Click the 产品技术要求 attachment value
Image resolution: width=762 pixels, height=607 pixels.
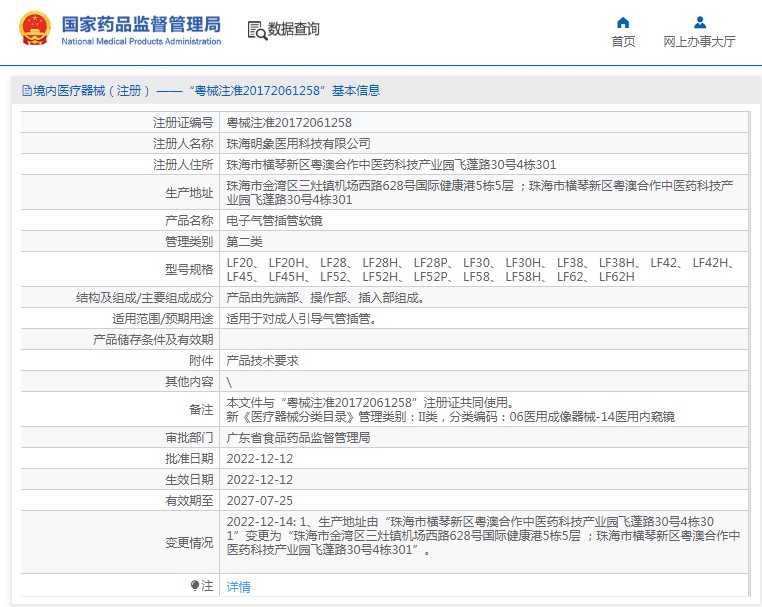pos(262,361)
